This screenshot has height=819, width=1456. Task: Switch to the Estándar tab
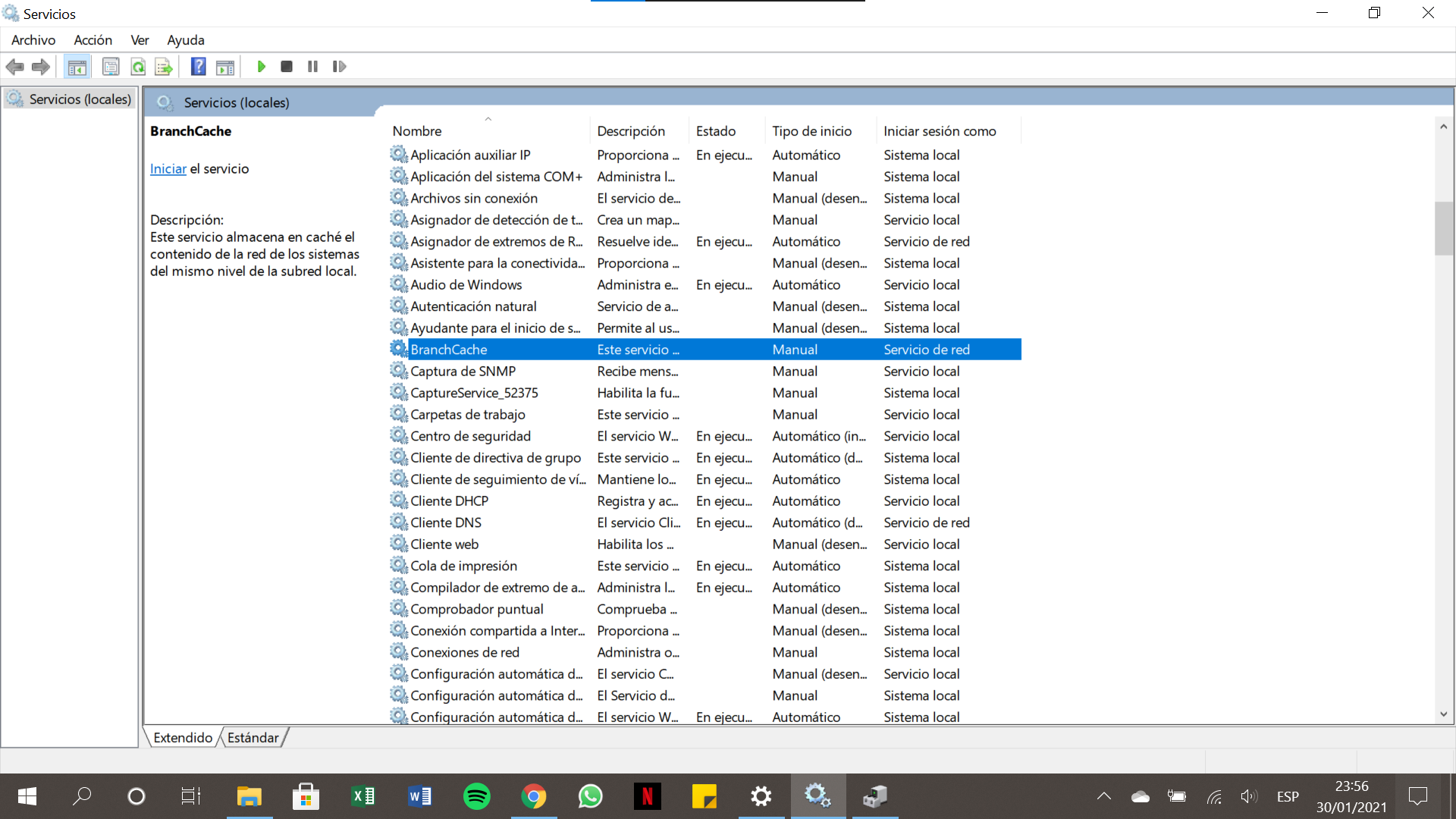tap(253, 738)
